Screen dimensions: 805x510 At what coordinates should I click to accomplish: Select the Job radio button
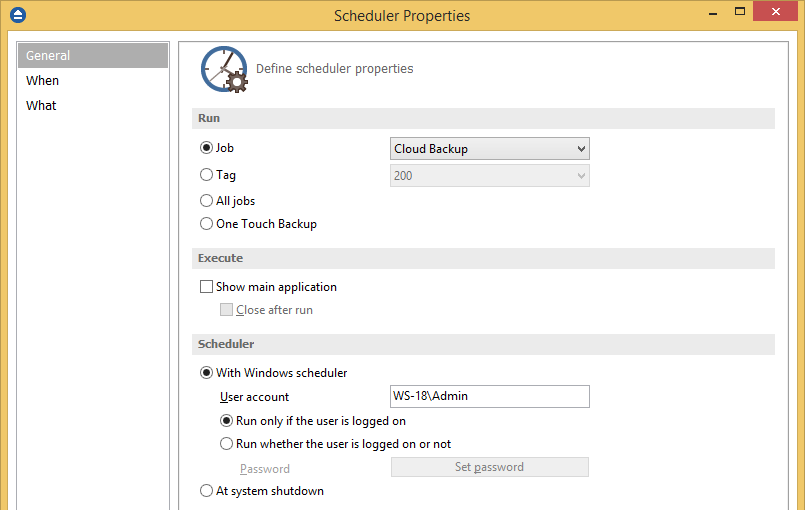pyautogui.click(x=207, y=148)
